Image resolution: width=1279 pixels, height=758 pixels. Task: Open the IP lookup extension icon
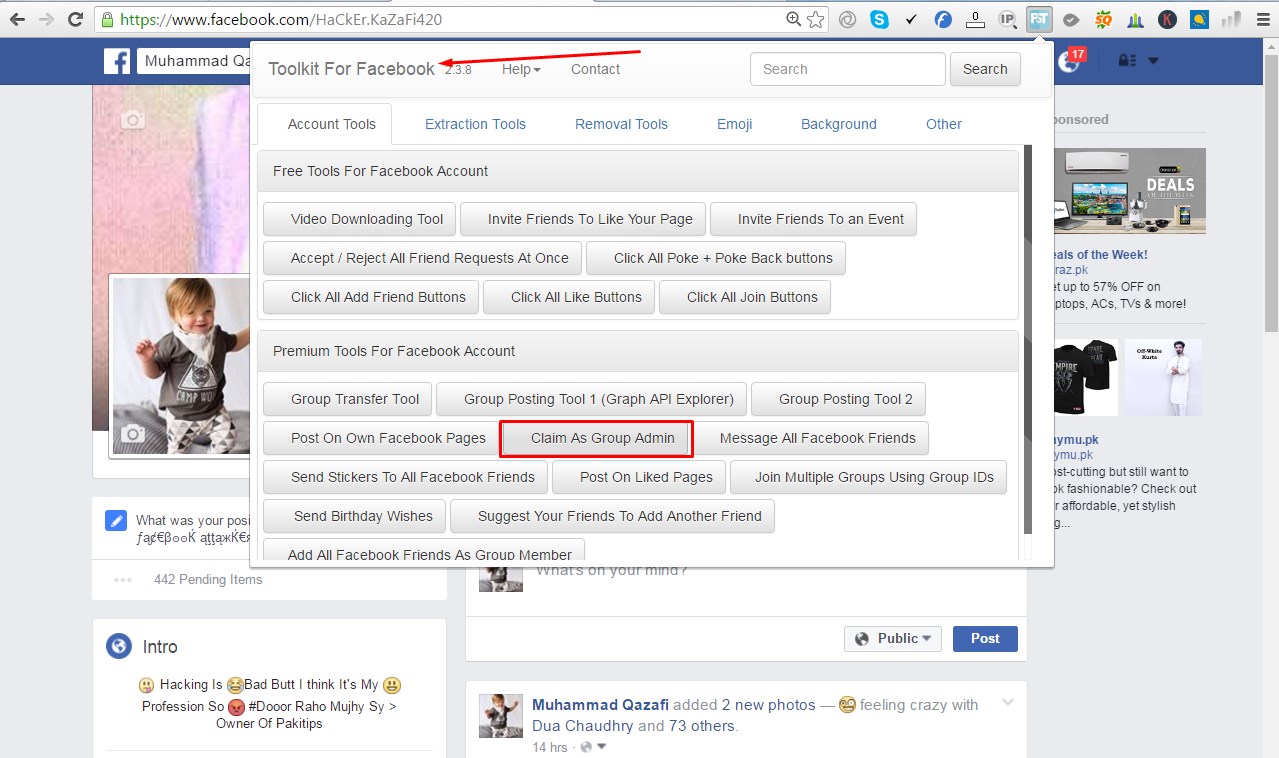click(x=1008, y=19)
